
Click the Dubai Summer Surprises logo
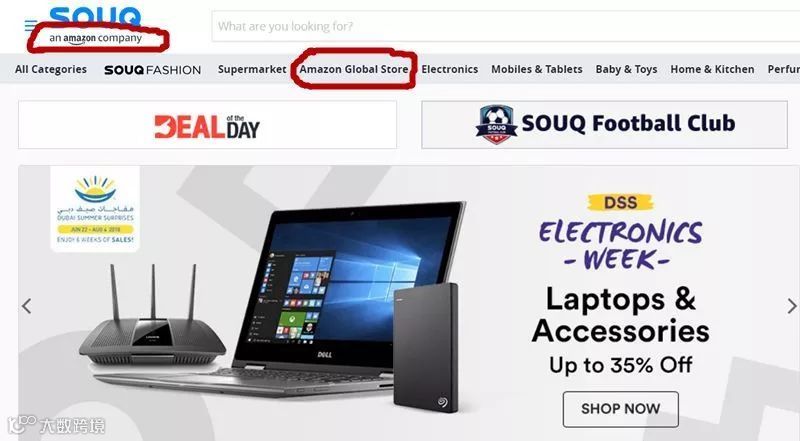click(x=95, y=209)
